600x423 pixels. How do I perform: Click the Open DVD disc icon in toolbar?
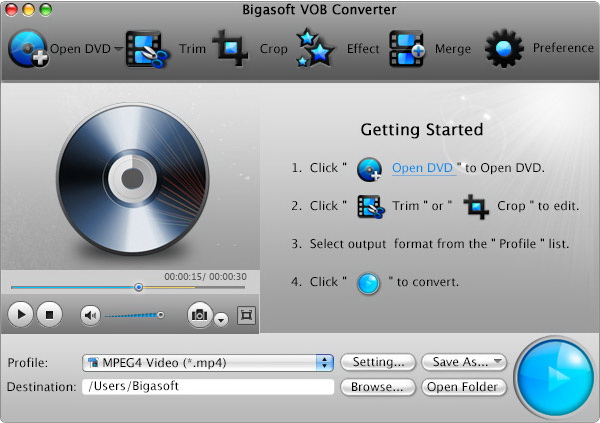click(x=28, y=49)
